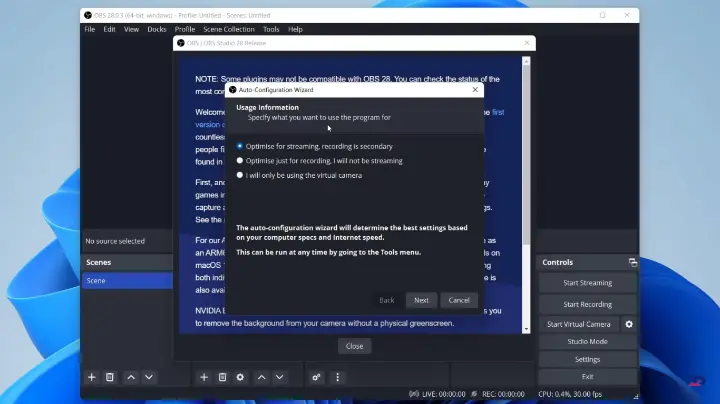
Task: Click the REC: 00:00:00 status text
Action: pos(503,394)
